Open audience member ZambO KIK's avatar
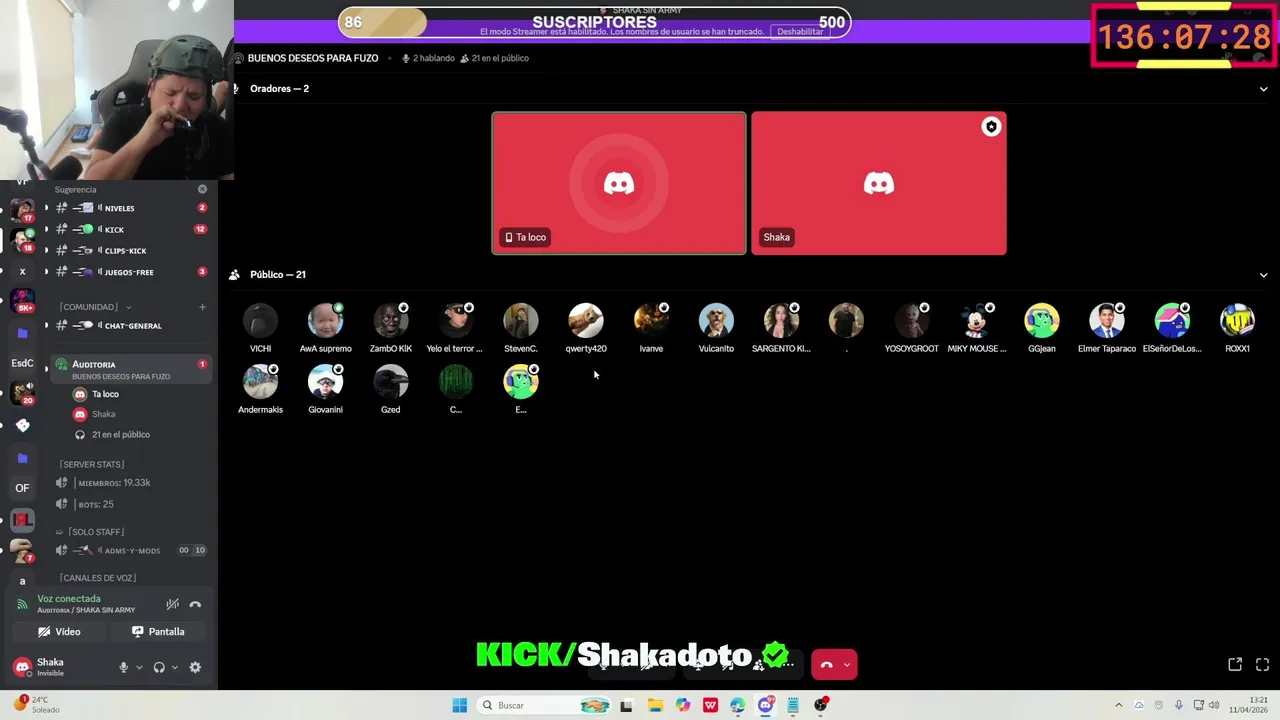 tap(391, 321)
